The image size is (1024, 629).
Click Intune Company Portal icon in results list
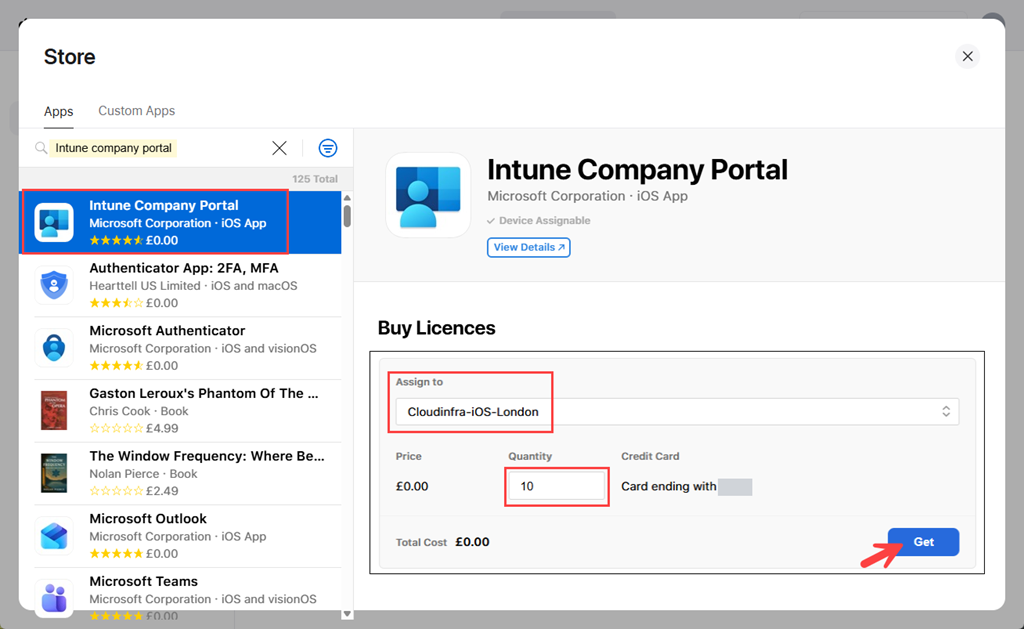click(x=54, y=222)
